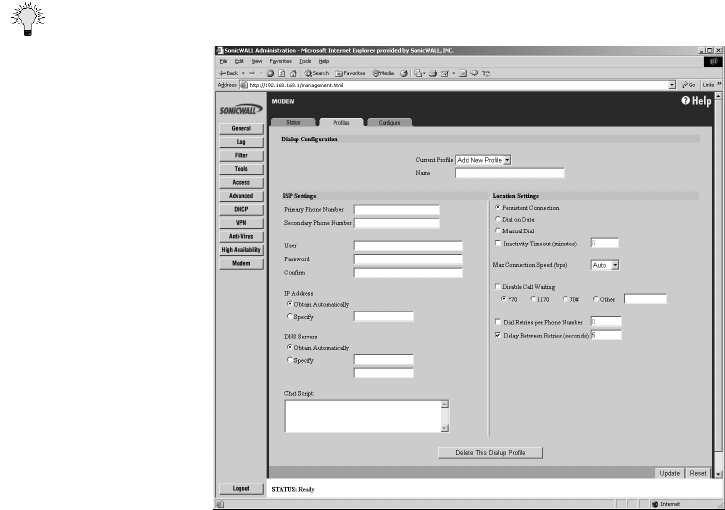Viewport: 725px width, 510px height.
Task: Click the Messenger icon in the toolbar
Action: pos(486,73)
